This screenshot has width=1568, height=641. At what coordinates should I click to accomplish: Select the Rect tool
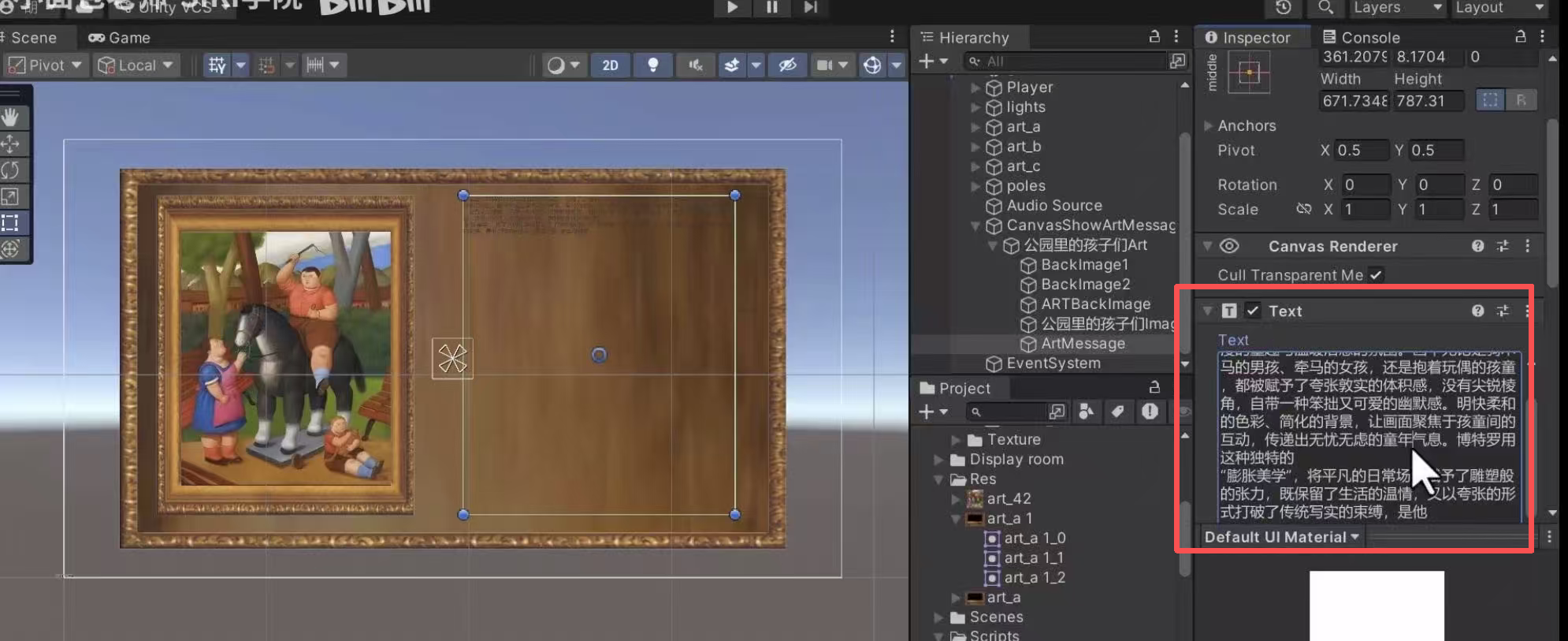pyautogui.click(x=10, y=222)
